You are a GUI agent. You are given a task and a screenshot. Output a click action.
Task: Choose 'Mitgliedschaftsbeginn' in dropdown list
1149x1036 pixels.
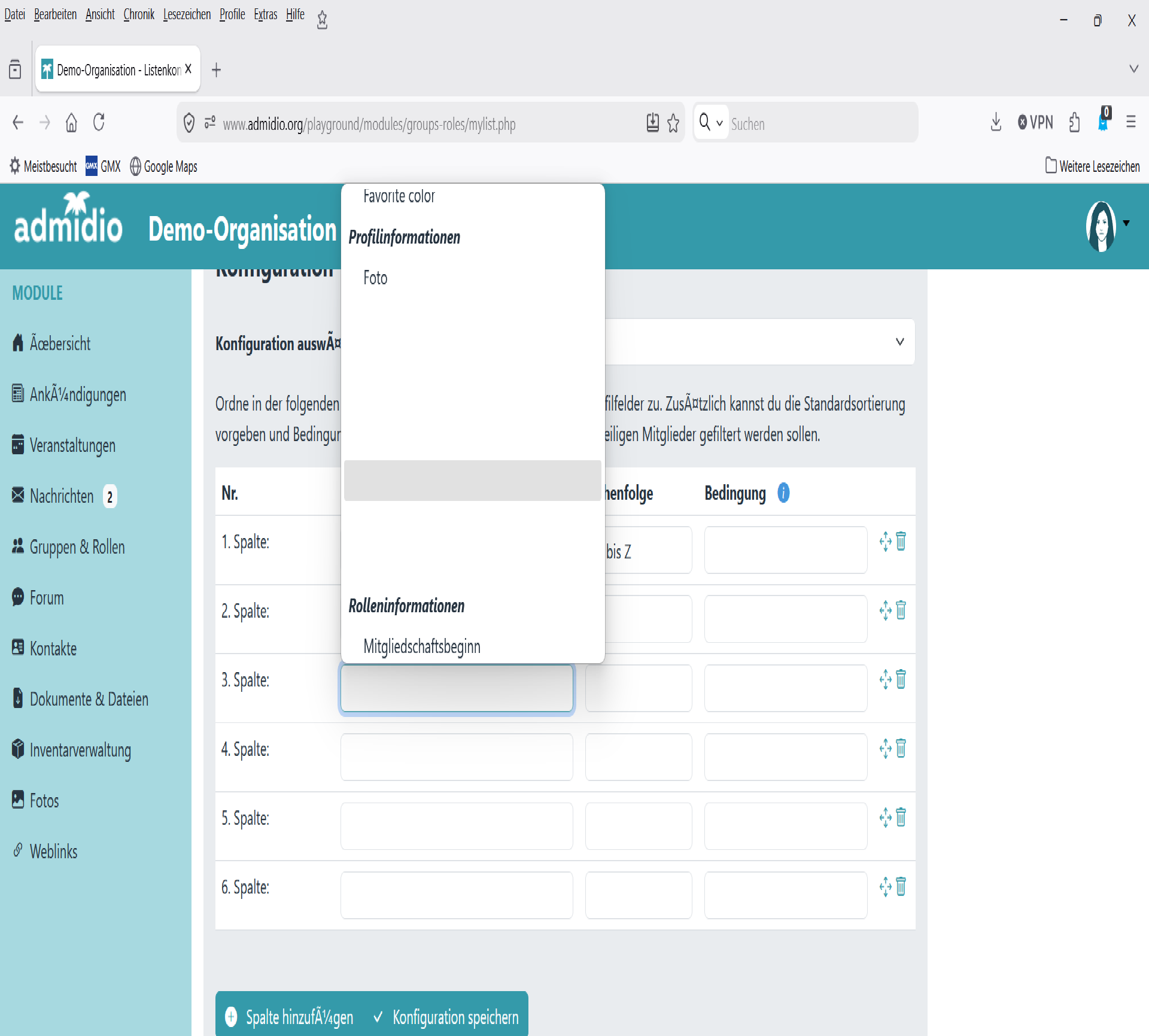[421, 646]
